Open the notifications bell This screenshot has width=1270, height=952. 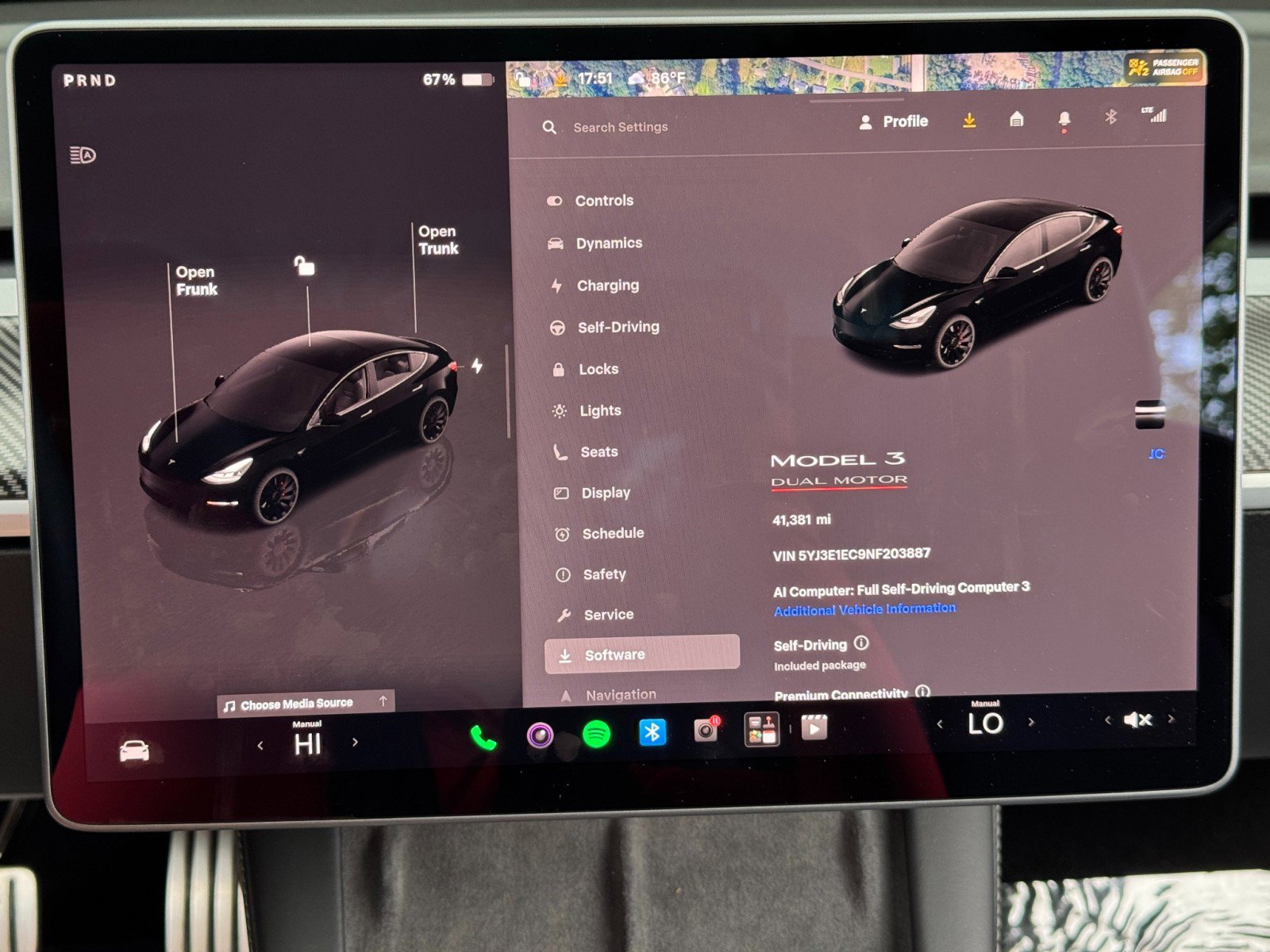1064,119
